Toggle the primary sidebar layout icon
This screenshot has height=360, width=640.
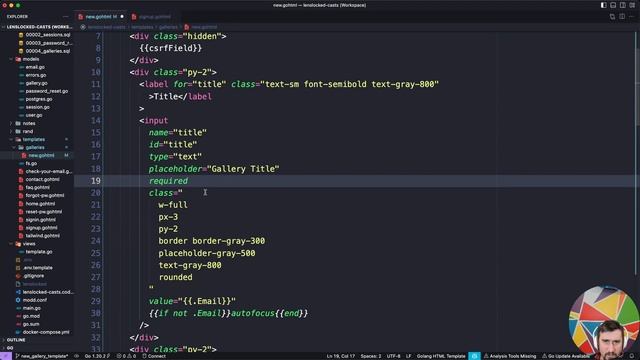click(x=603, y=5)
